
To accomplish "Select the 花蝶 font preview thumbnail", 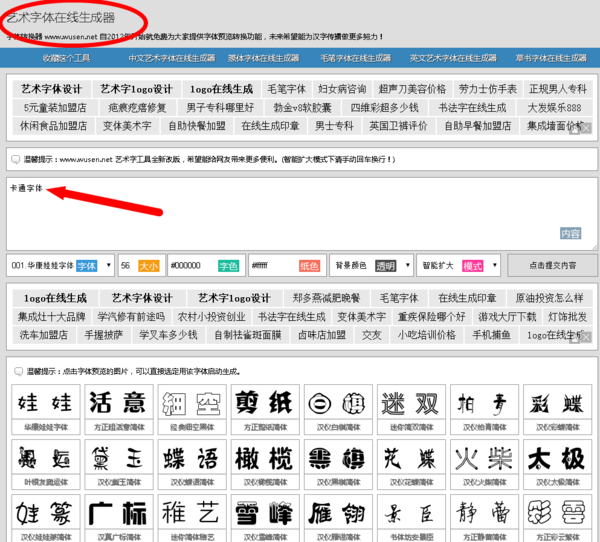I will tap(411, 465).
